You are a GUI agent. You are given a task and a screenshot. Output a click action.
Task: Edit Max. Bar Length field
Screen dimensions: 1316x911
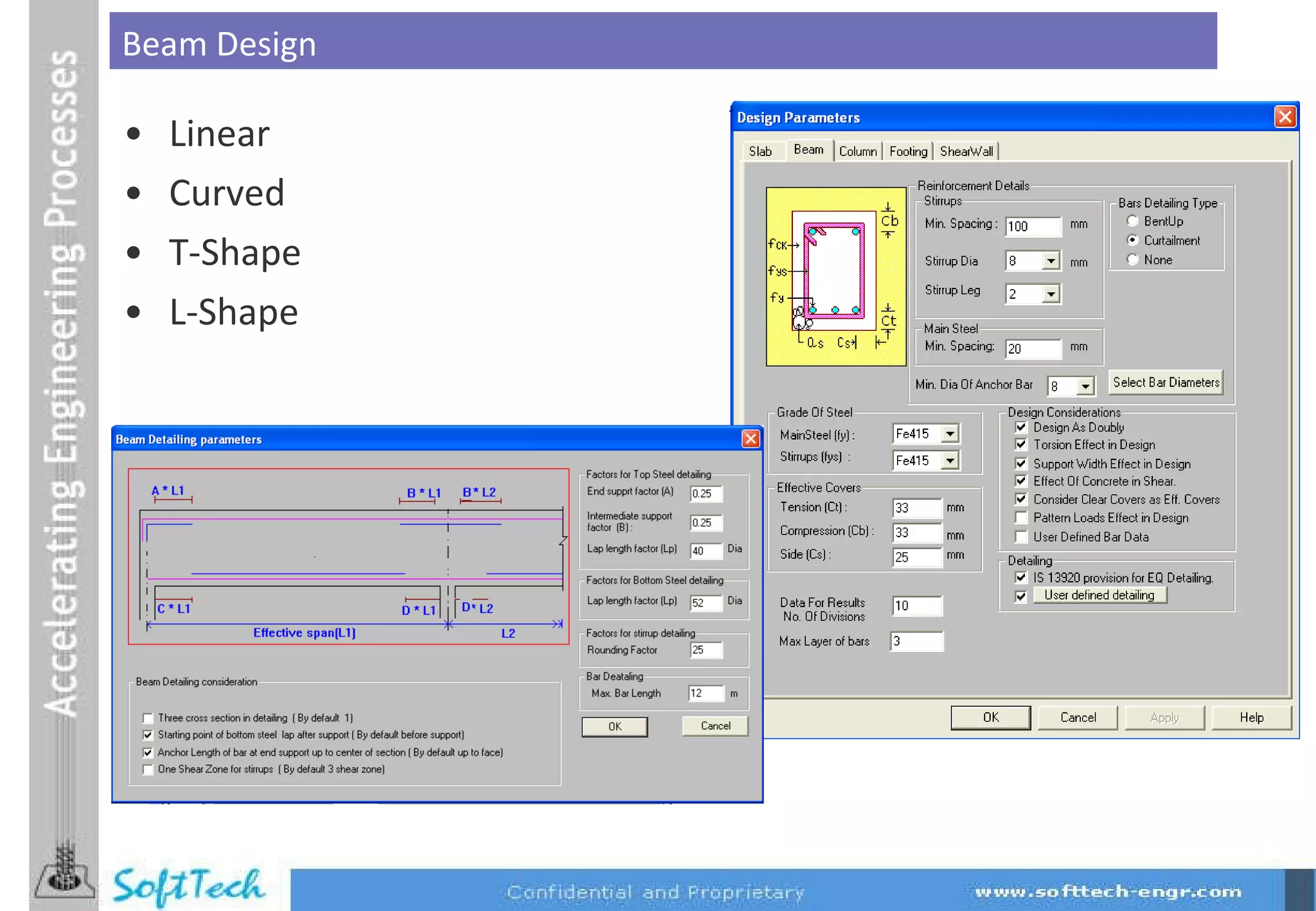pos(706,693)
